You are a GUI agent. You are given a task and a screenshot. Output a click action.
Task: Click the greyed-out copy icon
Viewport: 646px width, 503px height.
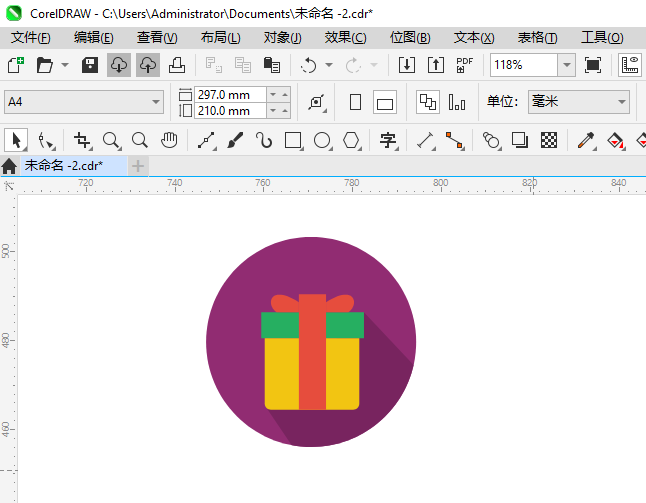[243, 65]
